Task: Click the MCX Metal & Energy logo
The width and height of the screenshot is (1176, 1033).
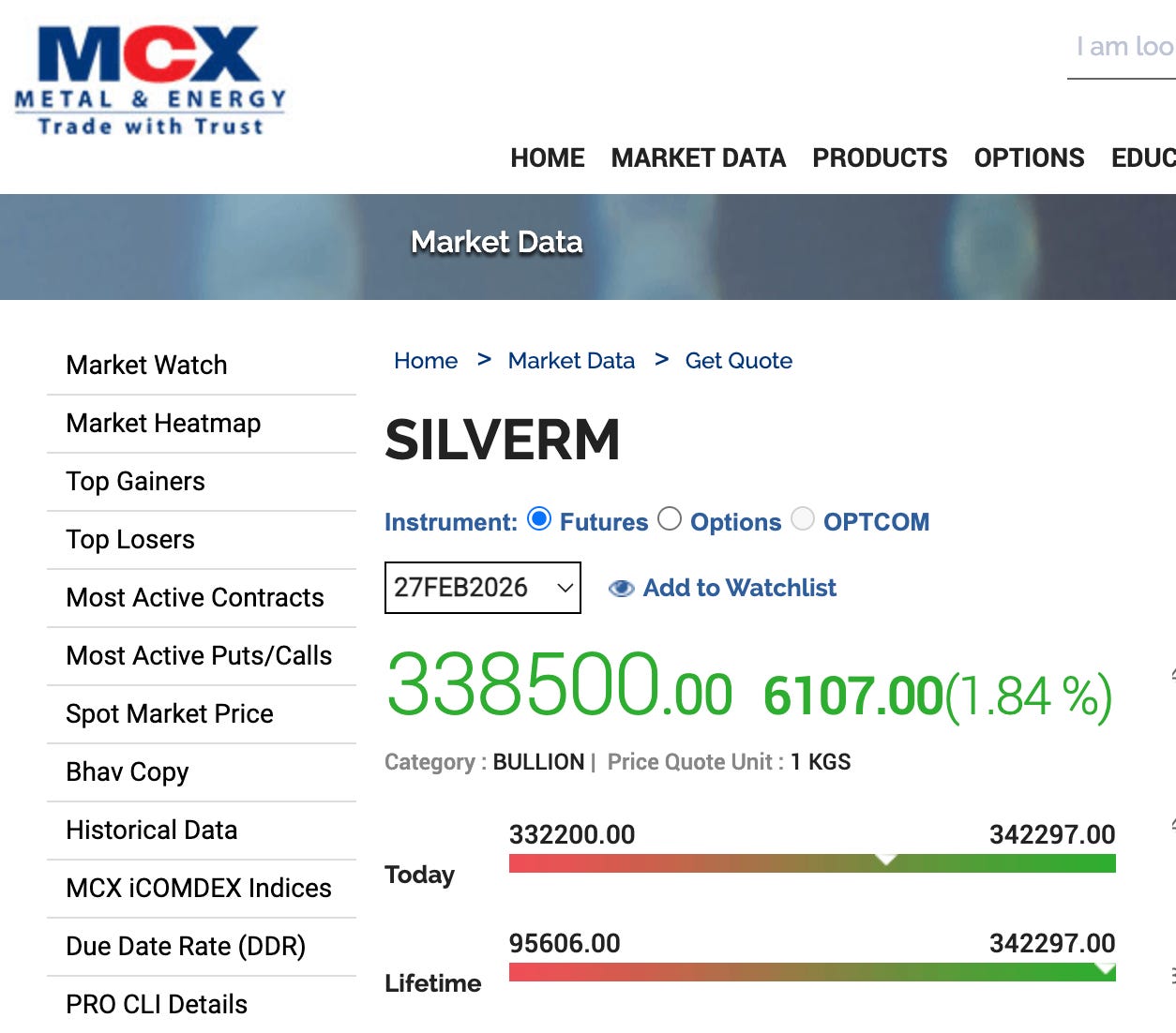Action: [x=150, y=82]
